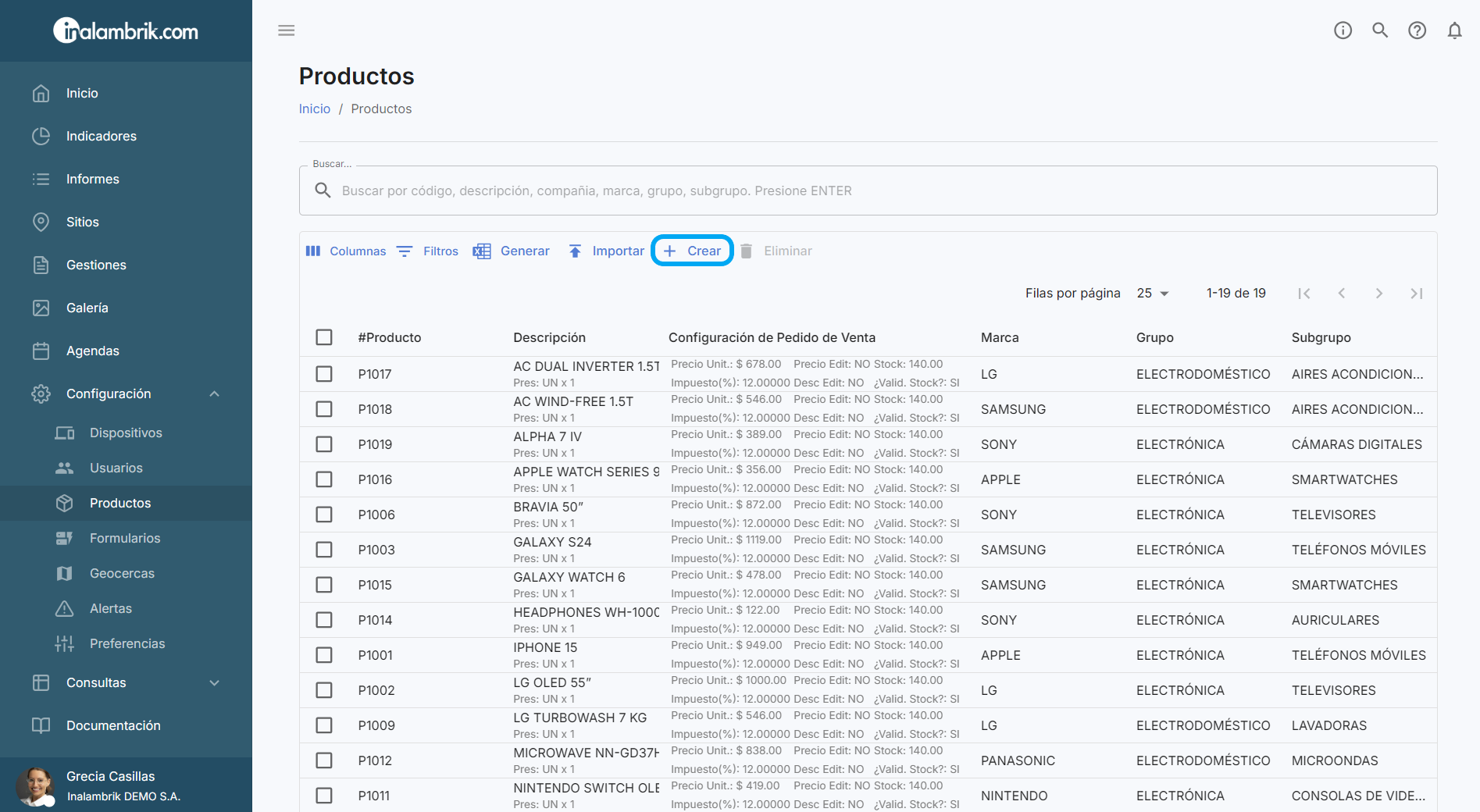
Task: Click Crear to add a product
Action: click(692, 251)
